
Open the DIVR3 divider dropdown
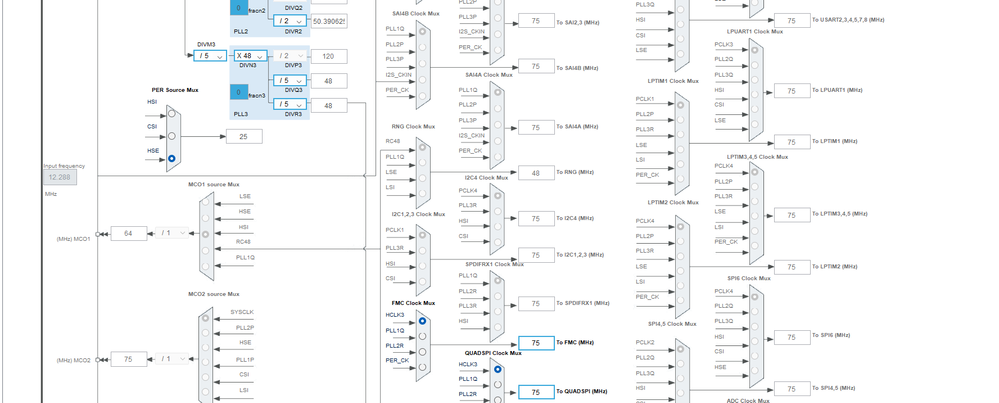click(290, 104)
